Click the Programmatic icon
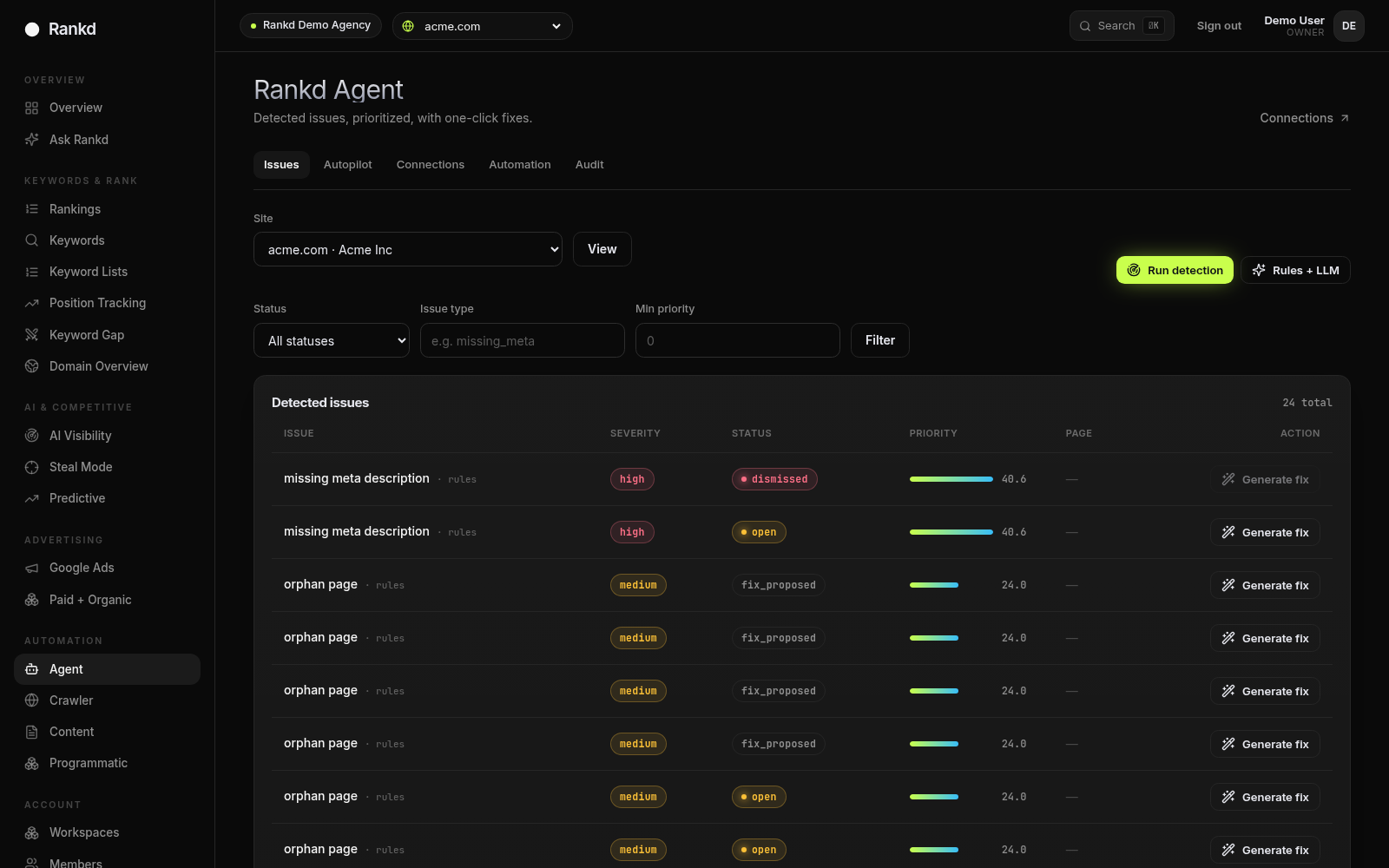Viewport: 1389px width, 868px height. tap(32, 763)
